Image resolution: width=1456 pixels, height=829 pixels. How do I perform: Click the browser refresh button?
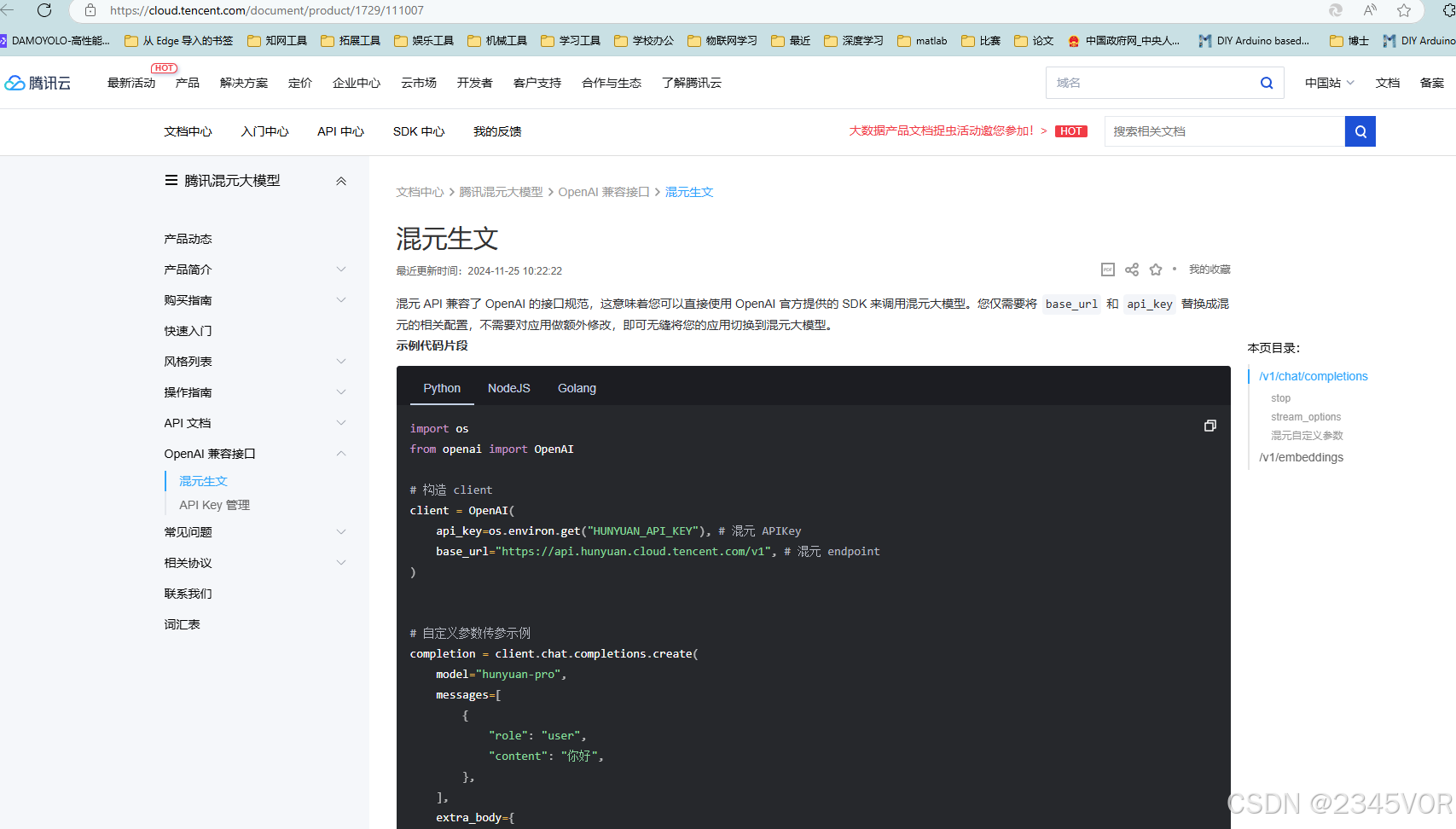(x=44, y=10)
